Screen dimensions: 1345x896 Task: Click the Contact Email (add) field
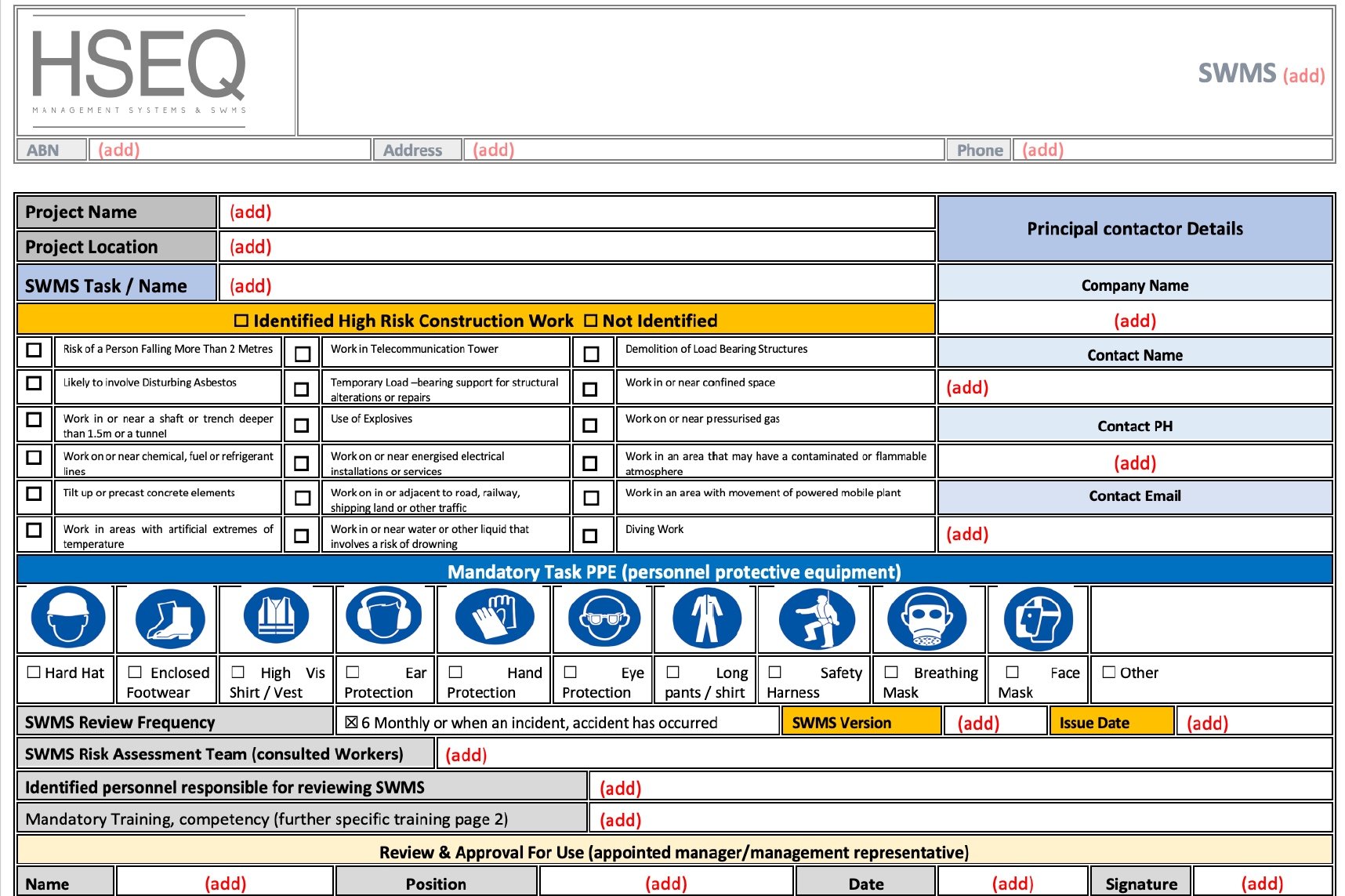[x=1135, y=535]
